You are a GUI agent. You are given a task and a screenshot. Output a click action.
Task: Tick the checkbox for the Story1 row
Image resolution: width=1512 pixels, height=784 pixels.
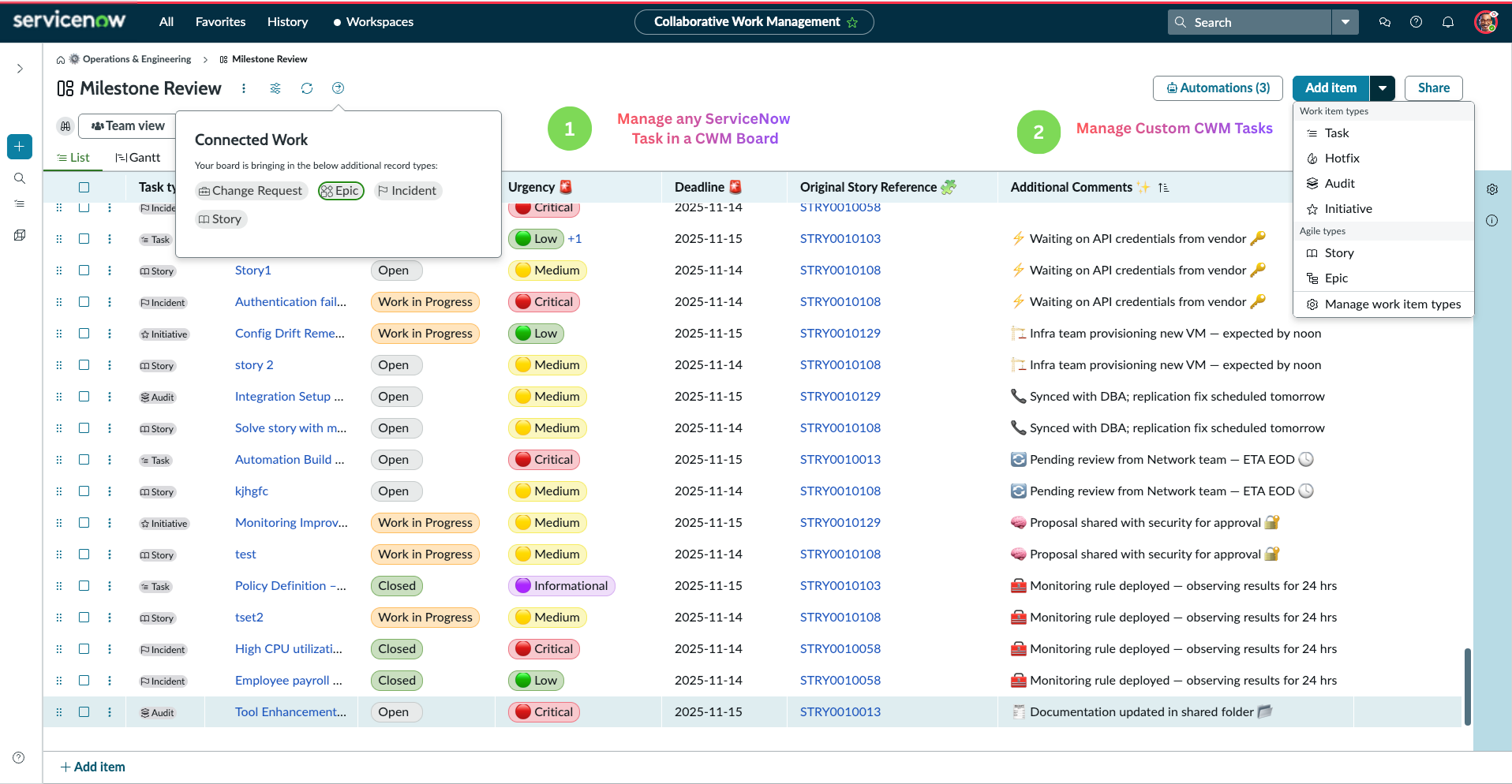click(84, 271)
